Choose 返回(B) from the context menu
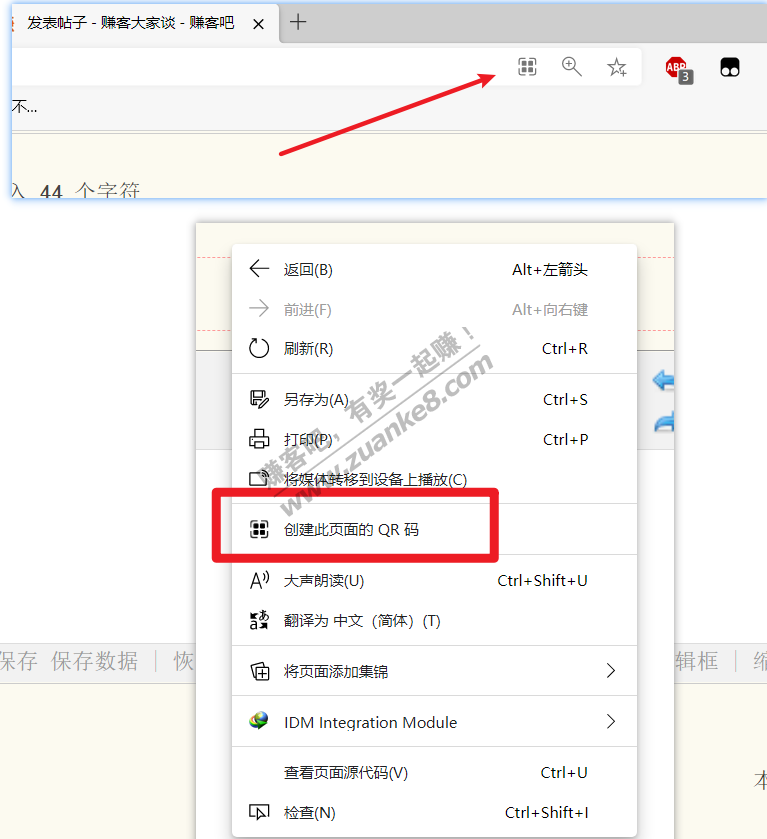This screenshot has width=767, height=839. [x=308, y=269]
